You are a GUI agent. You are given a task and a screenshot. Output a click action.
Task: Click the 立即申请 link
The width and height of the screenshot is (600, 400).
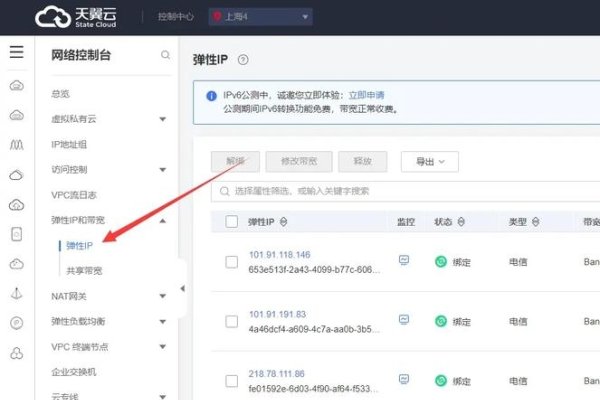367,95
